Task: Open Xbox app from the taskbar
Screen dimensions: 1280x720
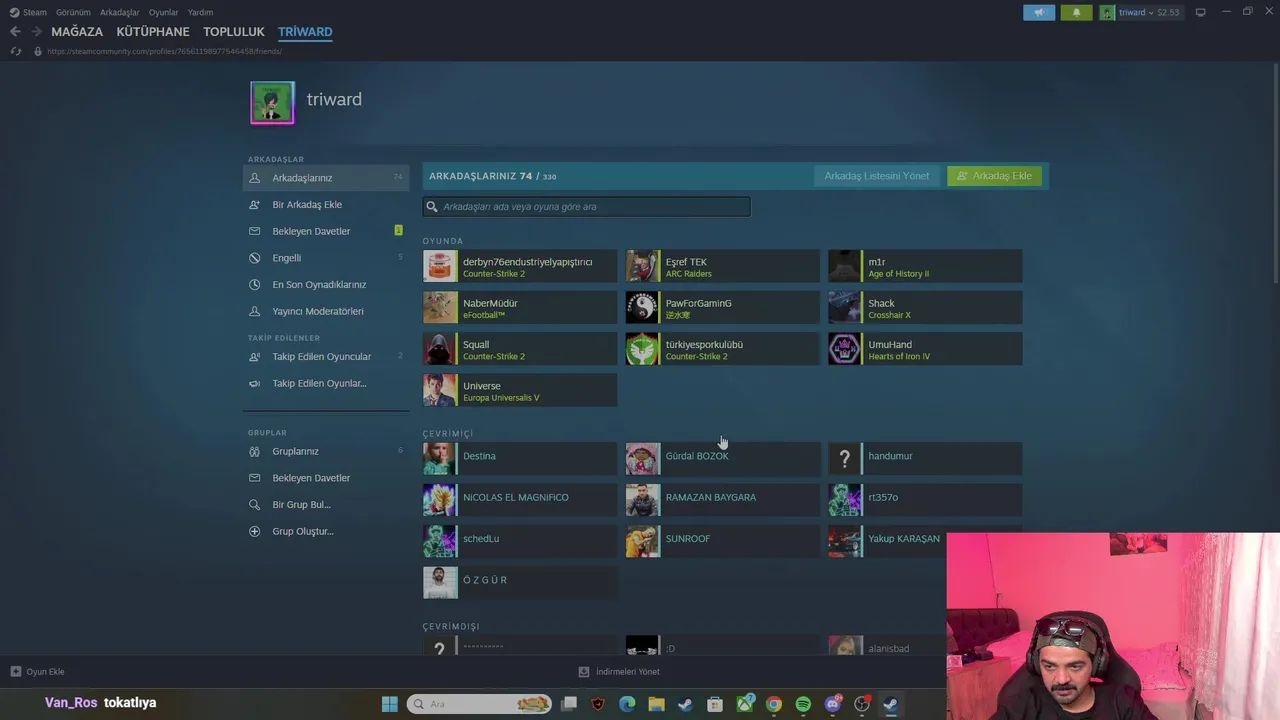Action: [x=745, y=704]
